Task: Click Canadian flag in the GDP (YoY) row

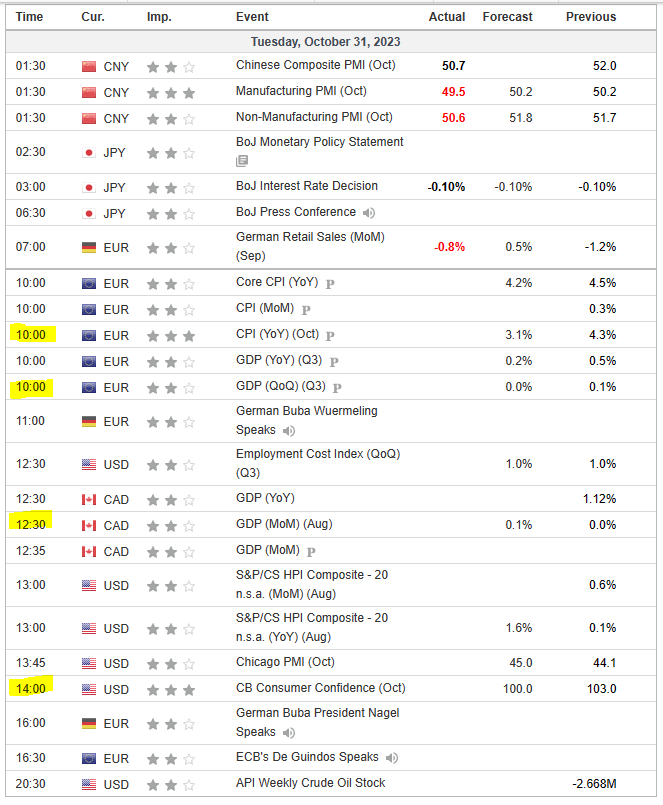Action: coord(89,499)
